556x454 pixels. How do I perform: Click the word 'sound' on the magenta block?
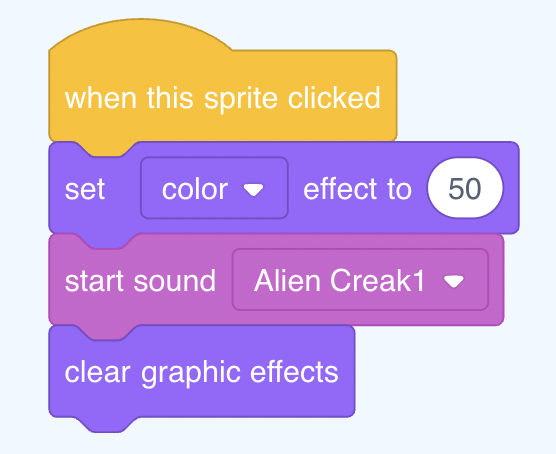pyautogui.click(x=174, y=281)
